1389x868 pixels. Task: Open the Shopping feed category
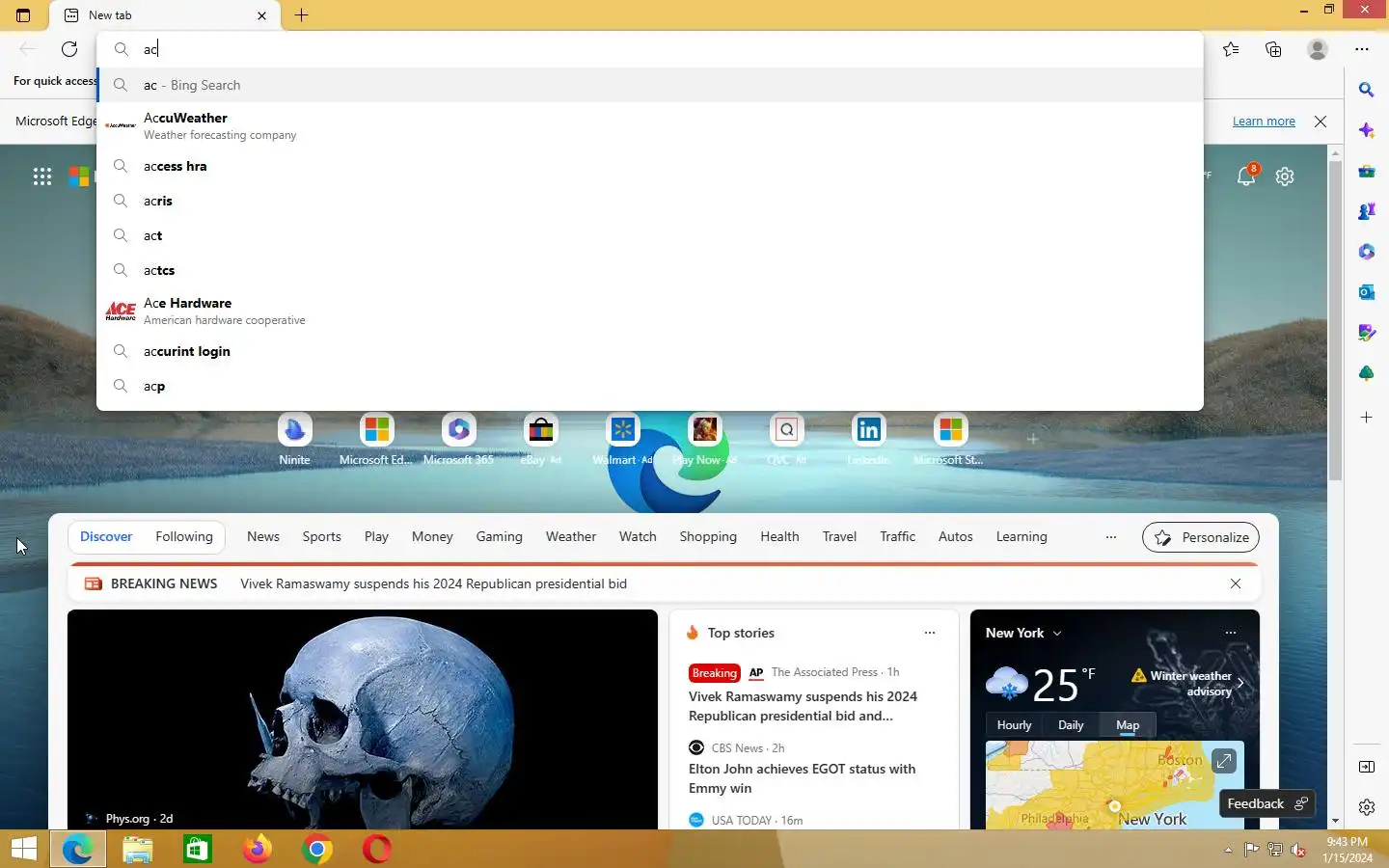708,536
